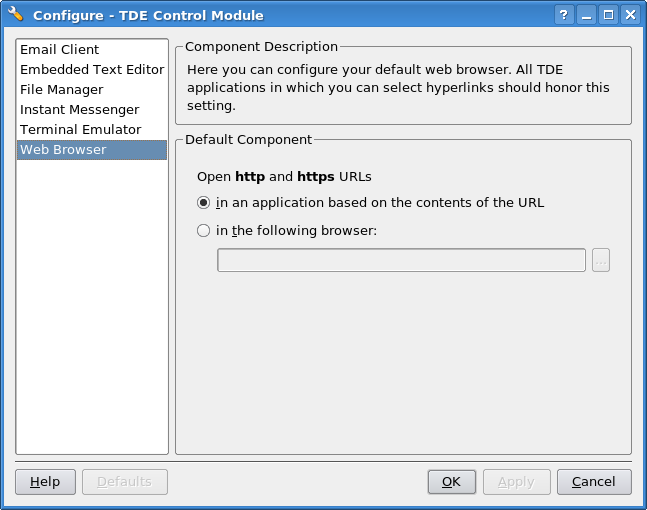Select Terminal Emulator component

(92, 130)
